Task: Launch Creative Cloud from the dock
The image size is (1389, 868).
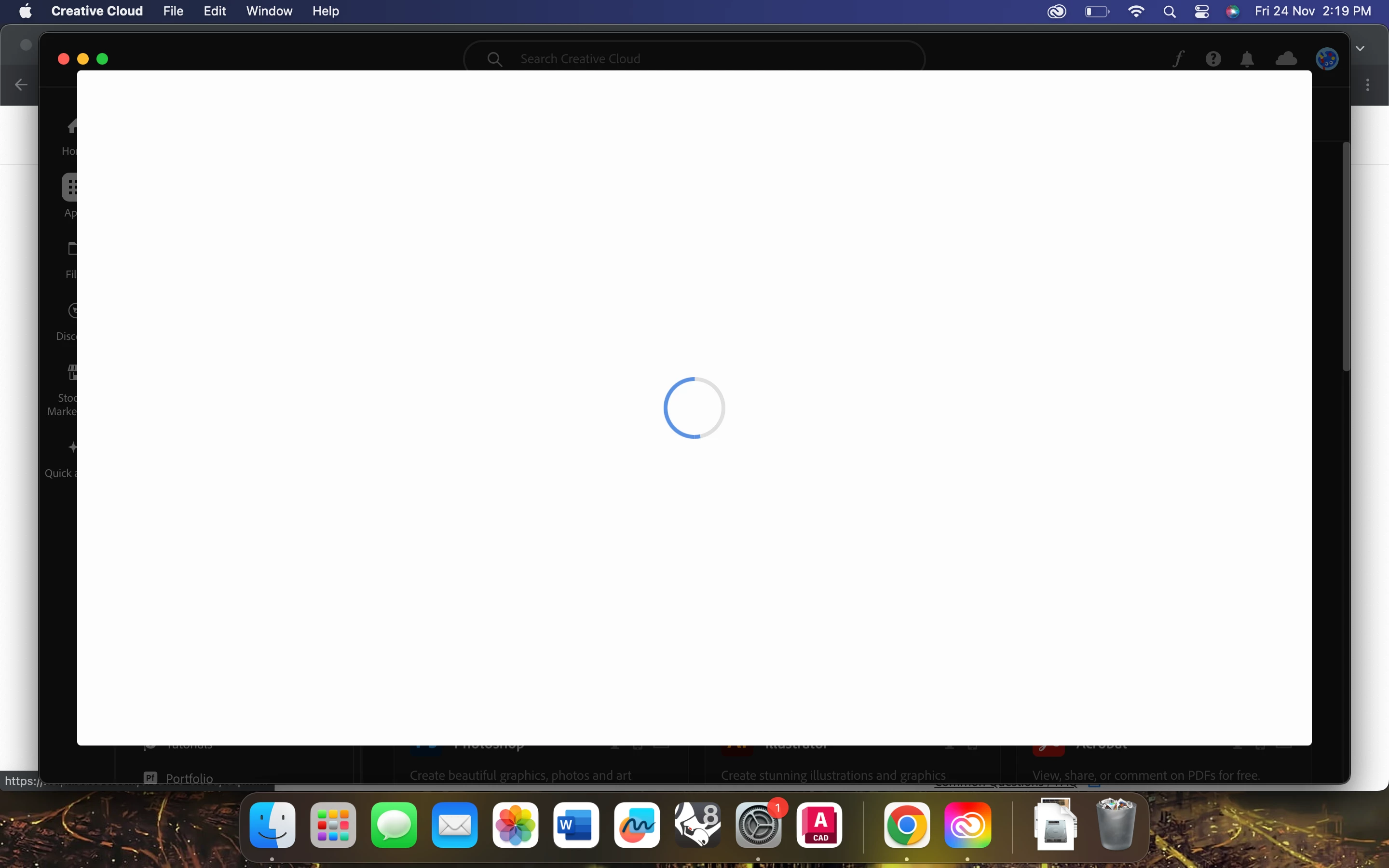Action: (x=967, y=826)
